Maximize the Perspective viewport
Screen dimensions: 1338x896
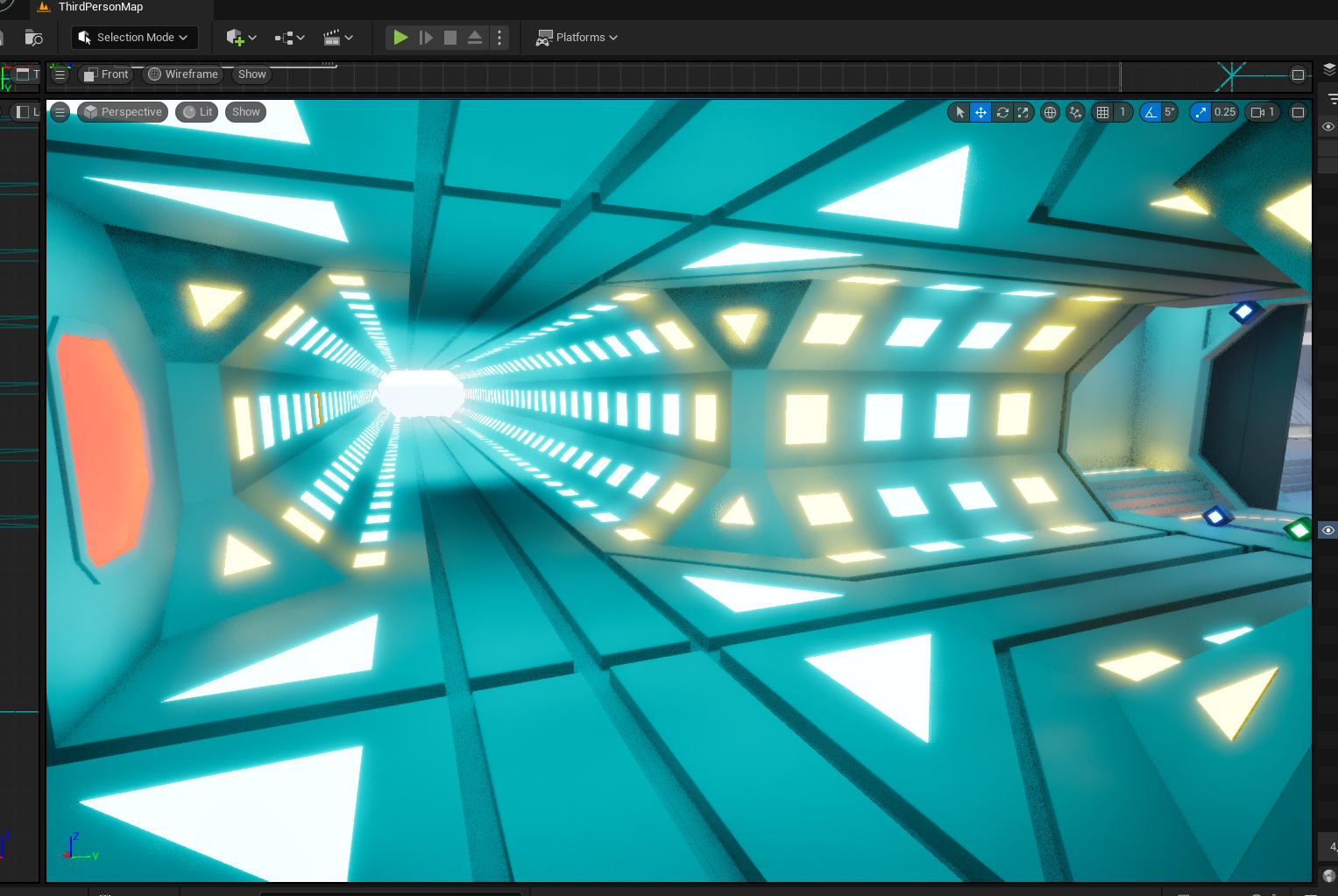pyautogui.click(x=1298, y=112)
